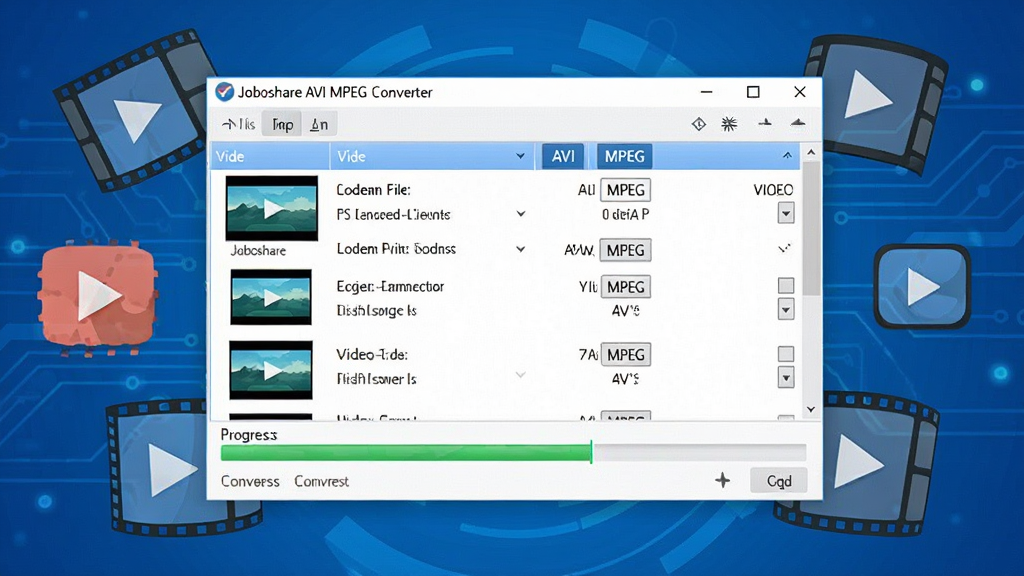Select the 'An' toolbar tab
Image resolution: width=1024 pixels, height=576 pixels.
pyautogui.click(x=319, y=124)
